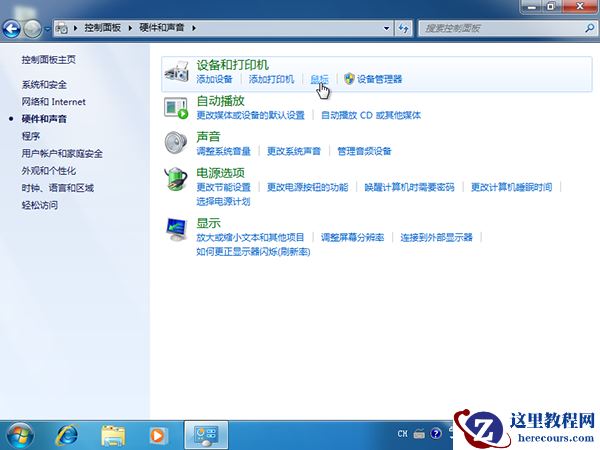Click the refresh button beside address bar
This screenshot has width=600, height=450.
pyautogui.click(x=404, y=28)
